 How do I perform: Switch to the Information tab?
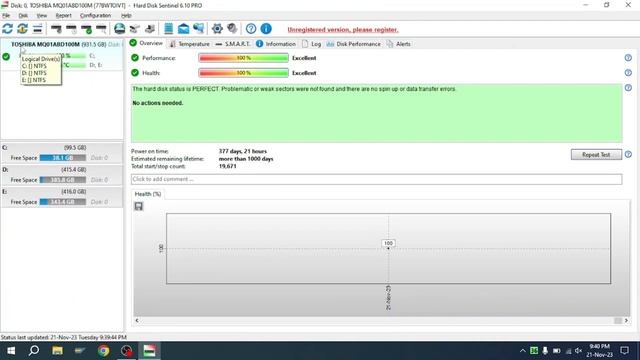tap(276, 44)
